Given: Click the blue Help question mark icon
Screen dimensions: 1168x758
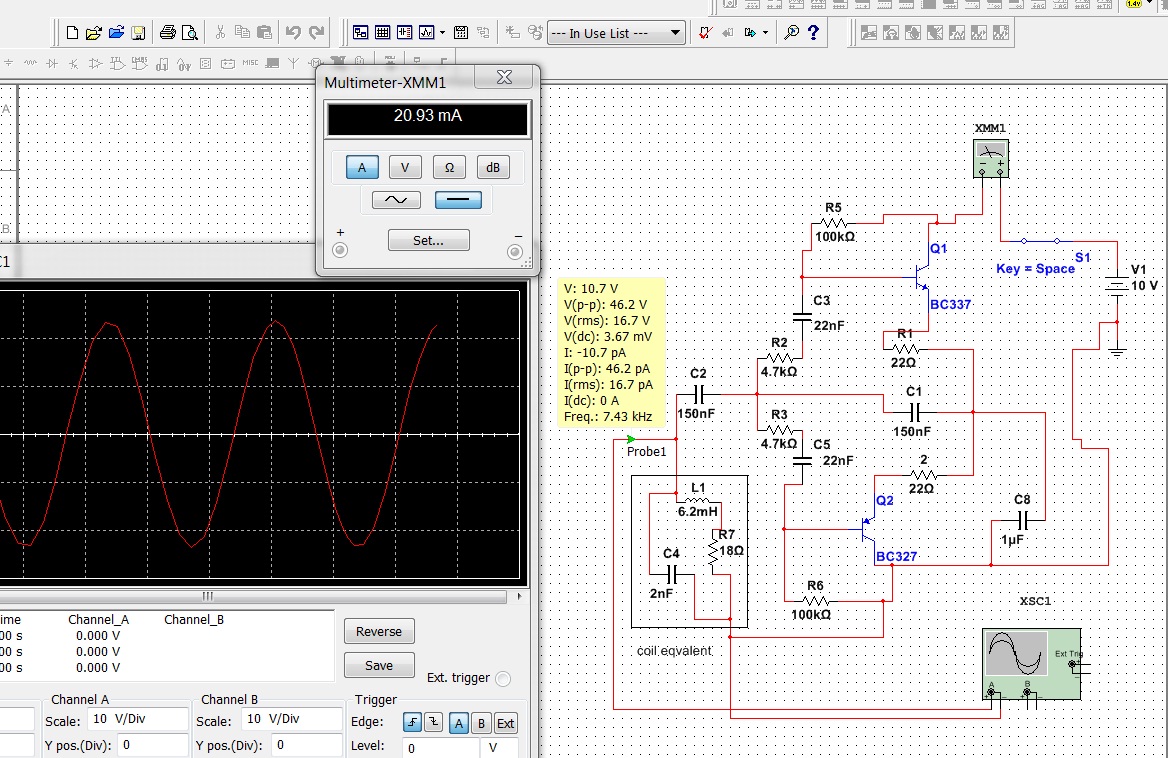Looking at the screenshot, I should coord(813,33).
